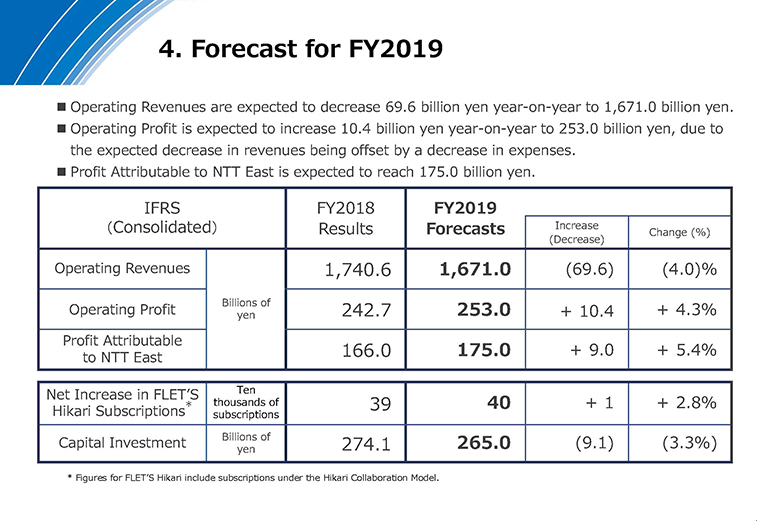Image resolution: width=770 pixels, height=531 pixels.
Task: Select the increase value + 10.4
Action: pos(587,310)
